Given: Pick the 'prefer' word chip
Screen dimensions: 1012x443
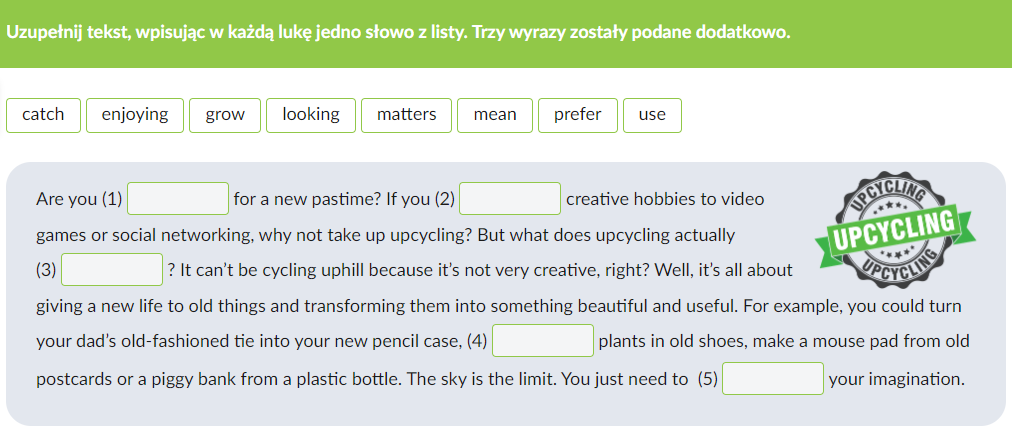Looking at the screenshot, I should point(578,115).
